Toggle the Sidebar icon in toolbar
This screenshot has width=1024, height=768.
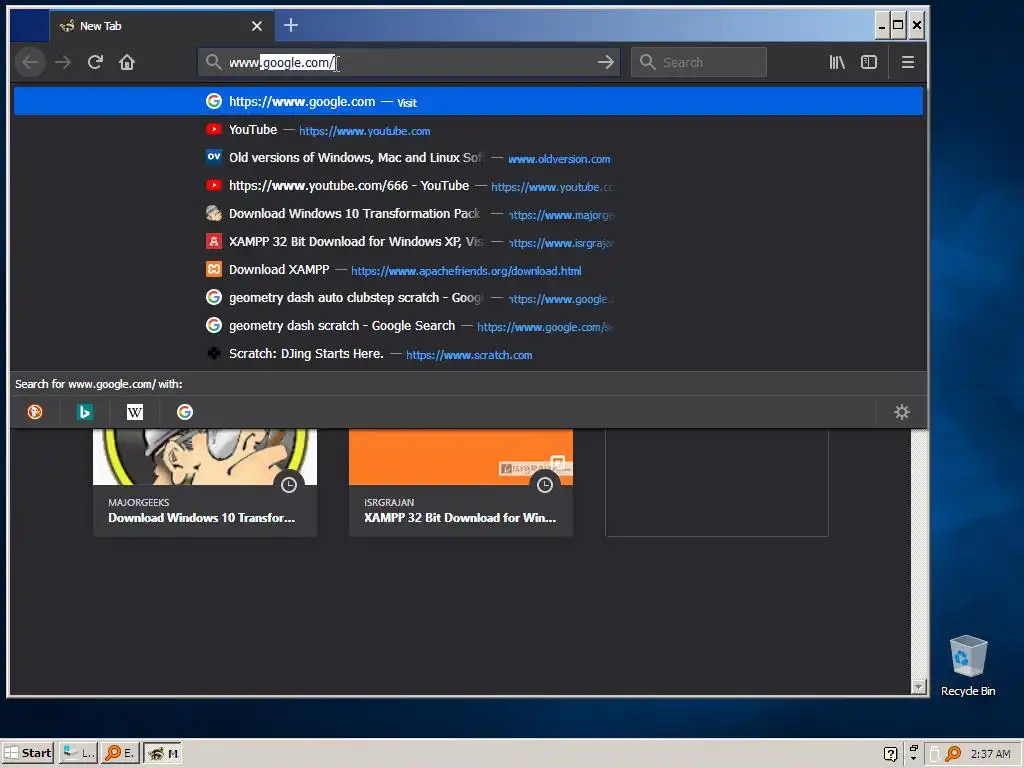point(869,62)
